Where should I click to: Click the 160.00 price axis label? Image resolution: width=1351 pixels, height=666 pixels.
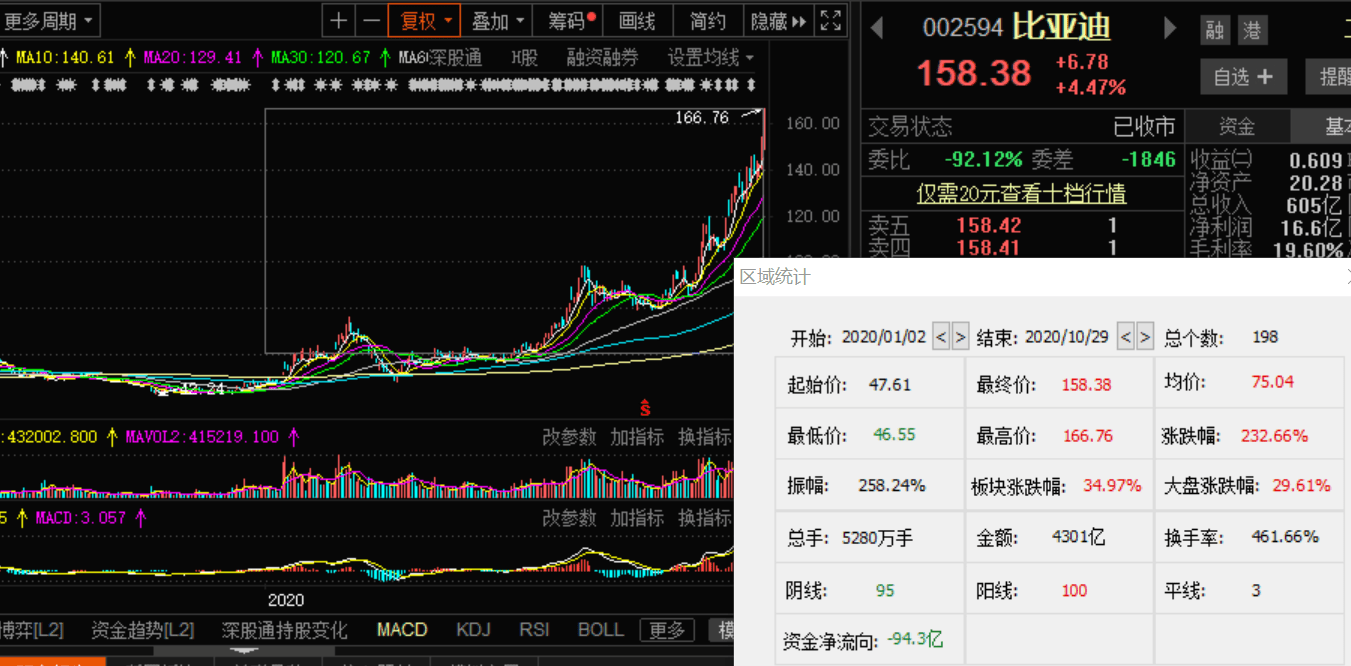pyautogui.click(x=813, y=123)
